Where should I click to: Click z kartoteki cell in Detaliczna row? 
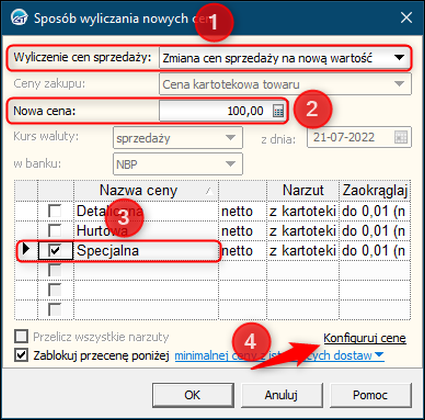click(303, 211)
